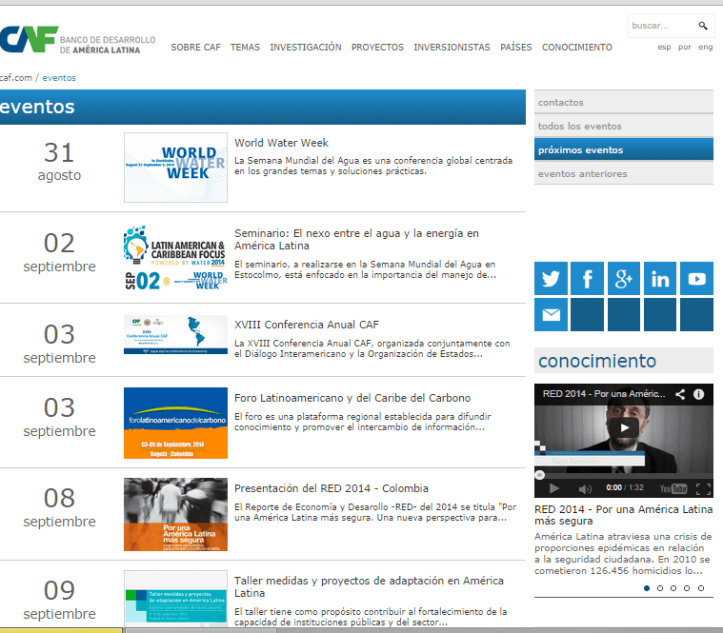The height and width of the screenshot is (633, 723).
Task: Open CAF's Twitter page icon
Action: pos(550,279)
